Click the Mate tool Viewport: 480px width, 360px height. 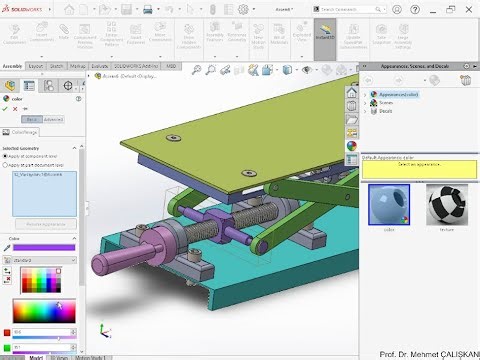click(64, 32)
